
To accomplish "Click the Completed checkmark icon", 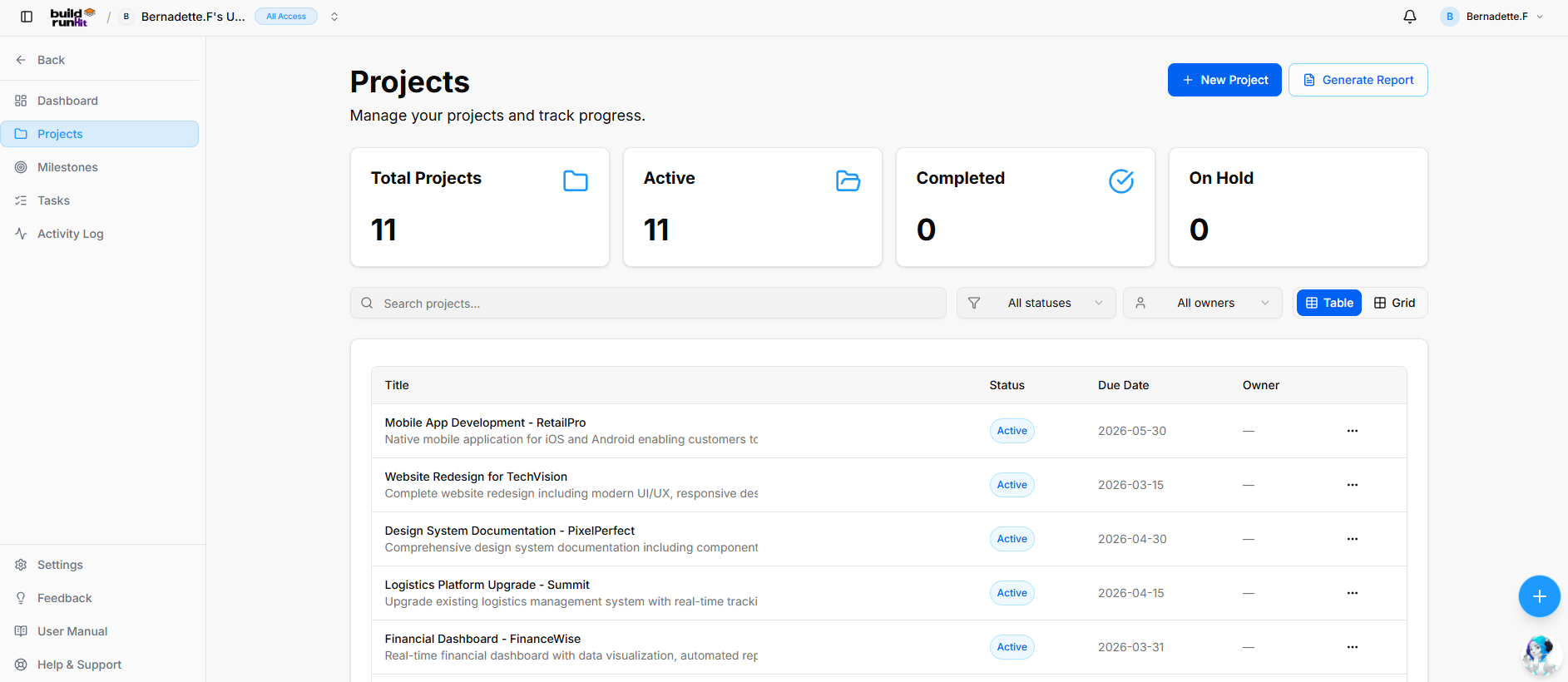I will tap(1121, 180).
